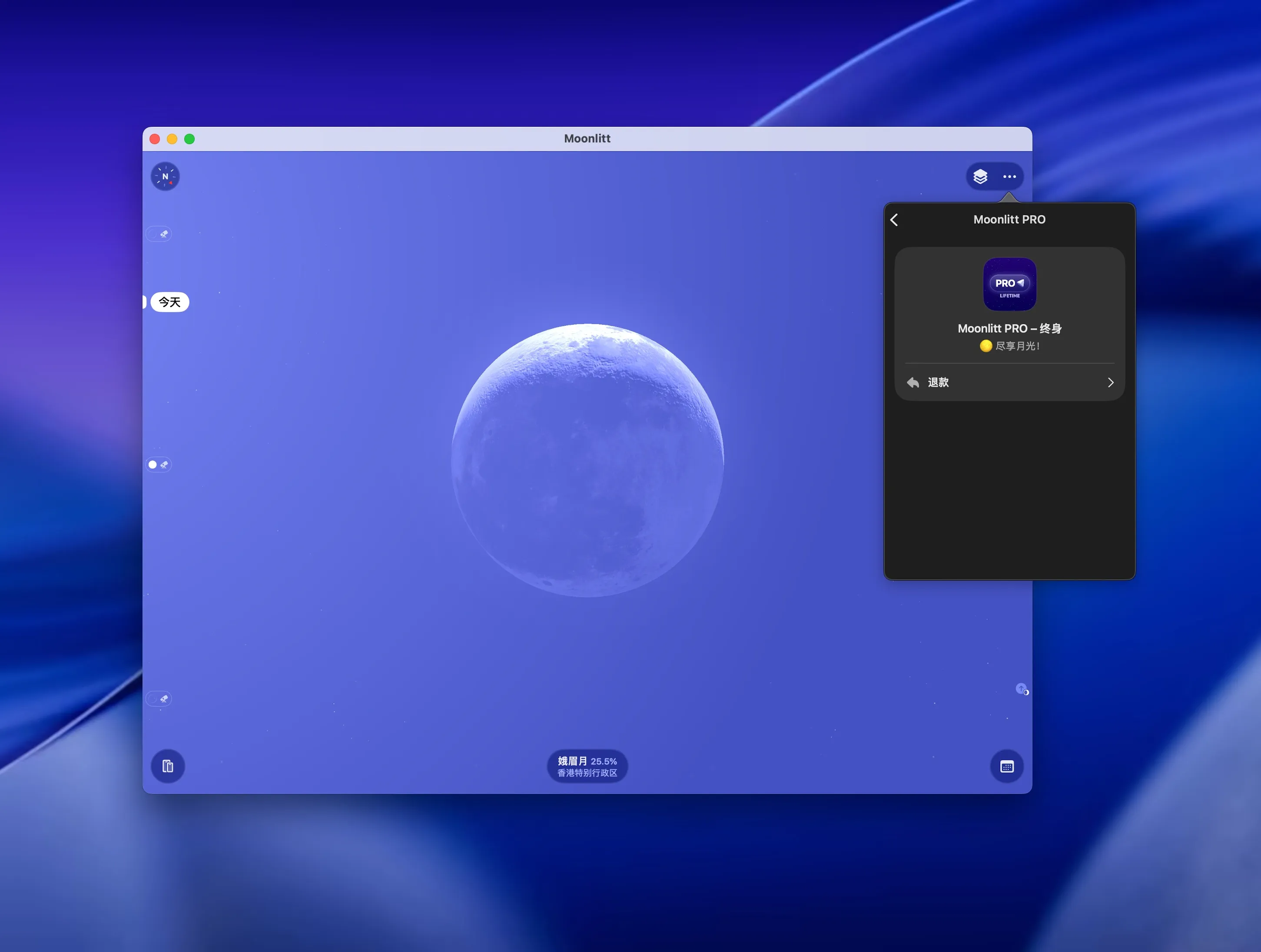Zoom the Moonlitt window with green button

(x=190, y=139)
